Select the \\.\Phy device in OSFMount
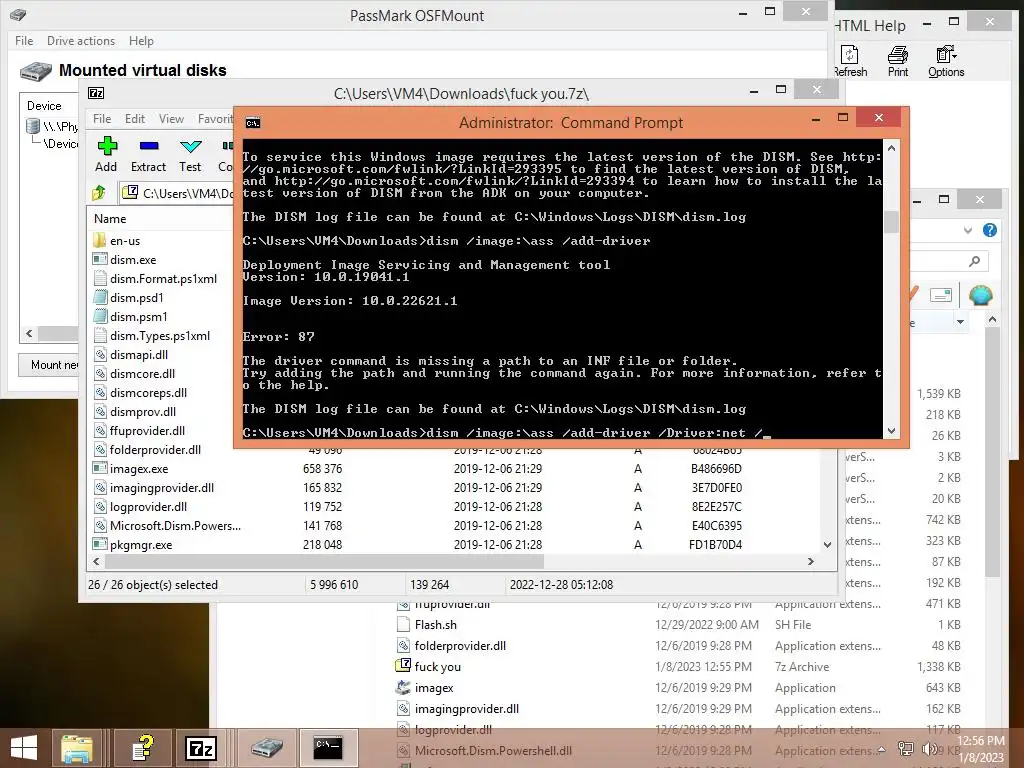This screenshot has width=1024, height=768. tap(52, 126)
